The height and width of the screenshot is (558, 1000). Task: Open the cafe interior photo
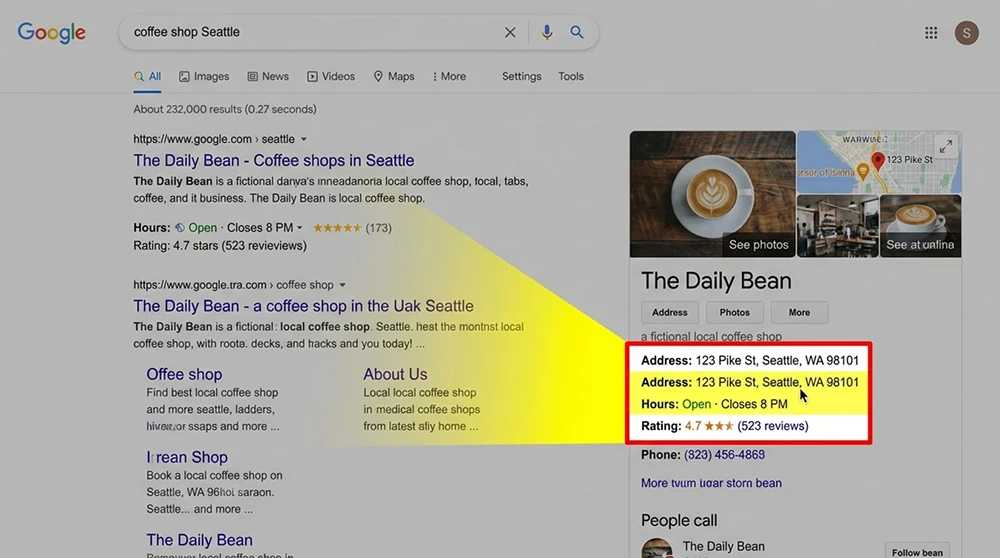(837, 226)
